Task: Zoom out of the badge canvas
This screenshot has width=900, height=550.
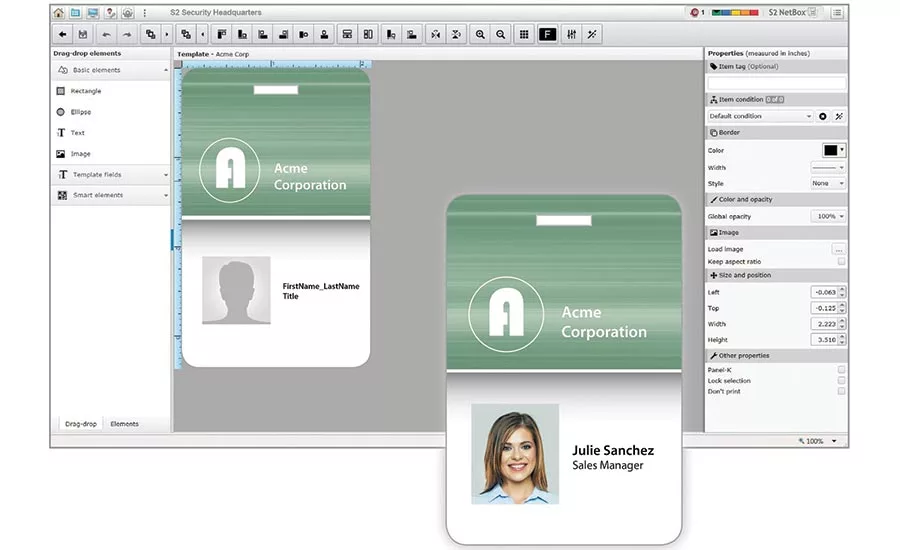Action: (x=501, y=34)
